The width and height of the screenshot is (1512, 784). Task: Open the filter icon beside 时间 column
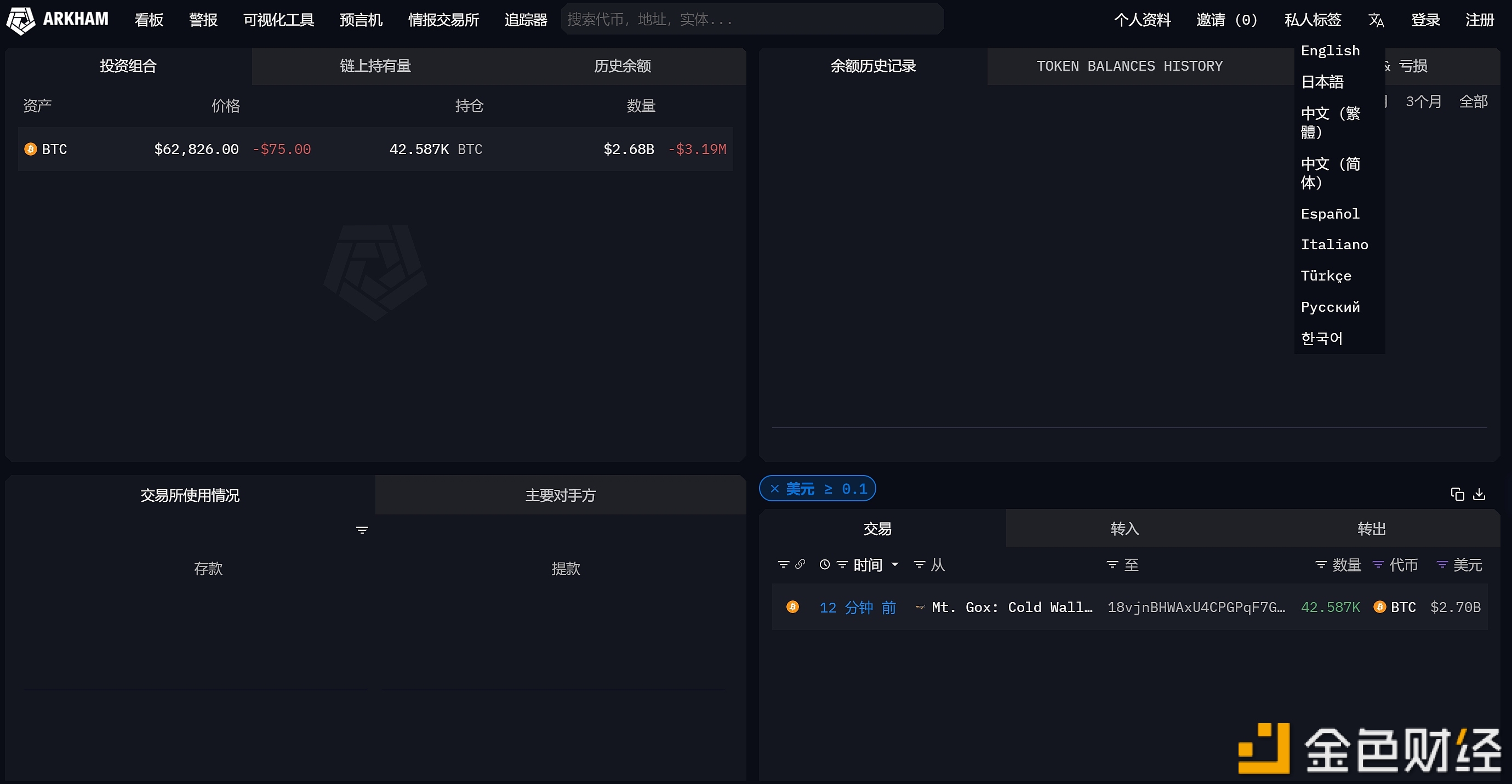pyautogui.click(x=842, y=564)
